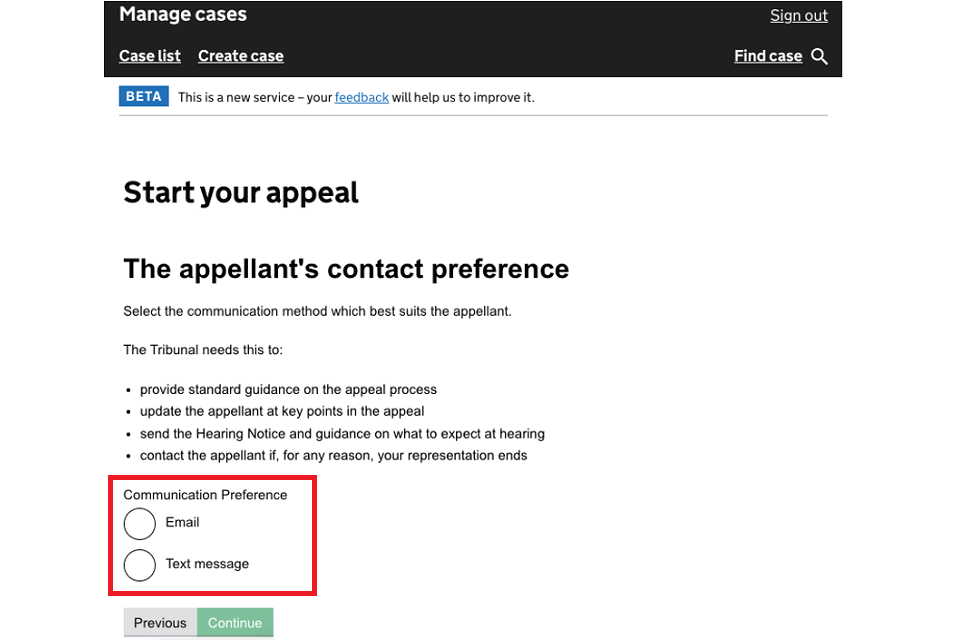Click the Manage cases header title
960x640 pixels.
(x=183, y=14)
